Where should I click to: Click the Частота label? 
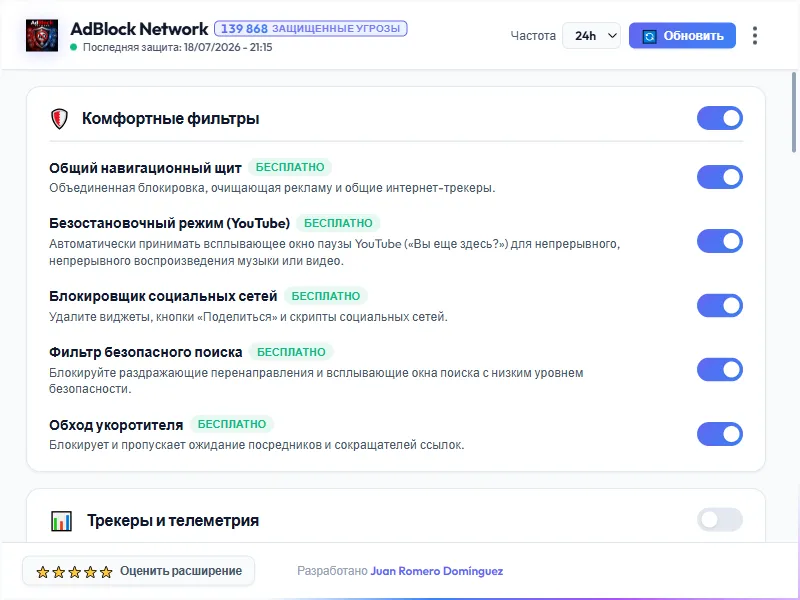[533, 36]
